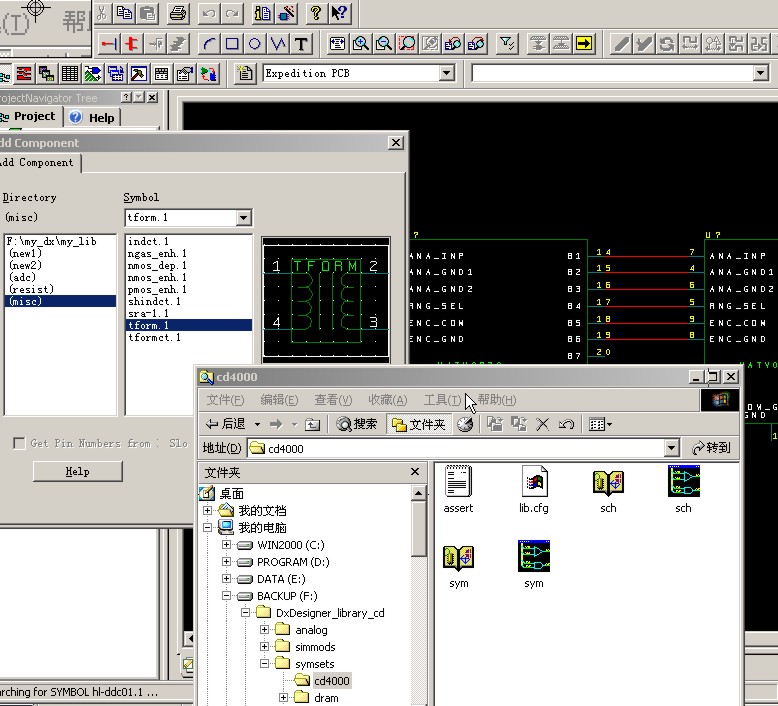Click the Print icon in the top toolbar
Viewport: 778px width, 706px height.
coord(177,13)
